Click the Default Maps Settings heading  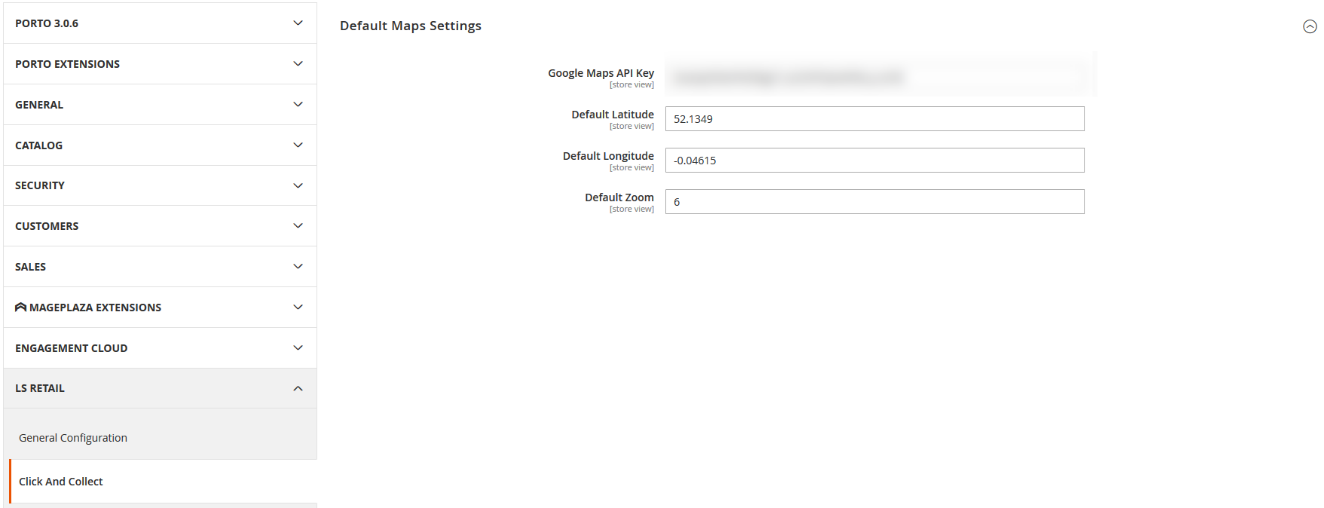pyautogui.click(x=410, y=26)
